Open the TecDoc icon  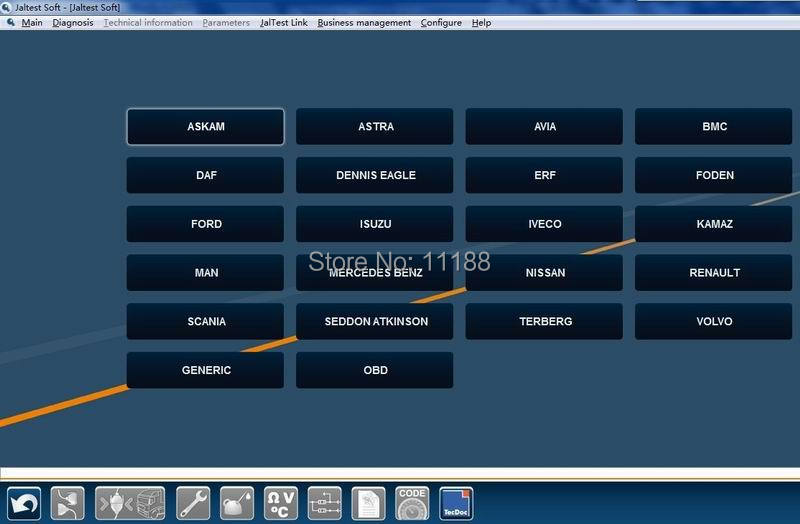(x=456, y=503)
